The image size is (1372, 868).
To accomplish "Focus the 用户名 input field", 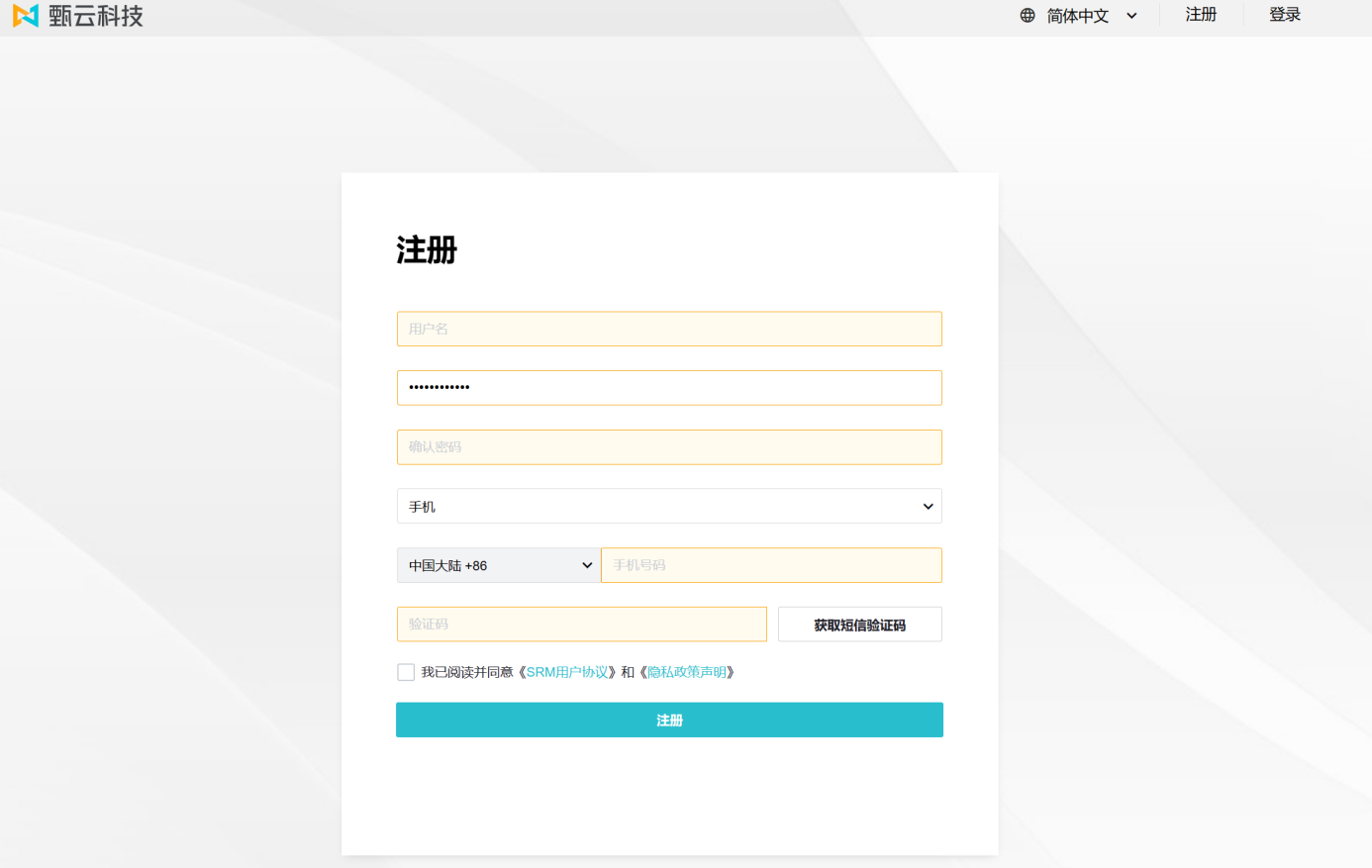I will 669,329.
